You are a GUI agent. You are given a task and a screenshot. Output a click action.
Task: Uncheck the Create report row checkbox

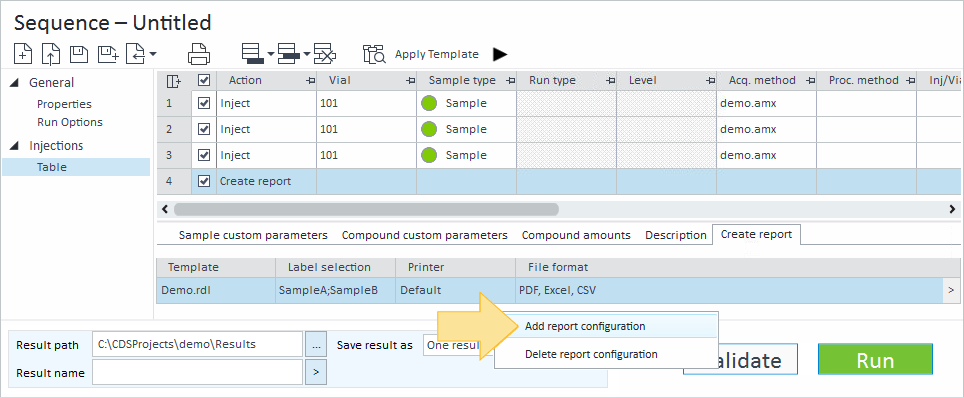pos(204,181)
